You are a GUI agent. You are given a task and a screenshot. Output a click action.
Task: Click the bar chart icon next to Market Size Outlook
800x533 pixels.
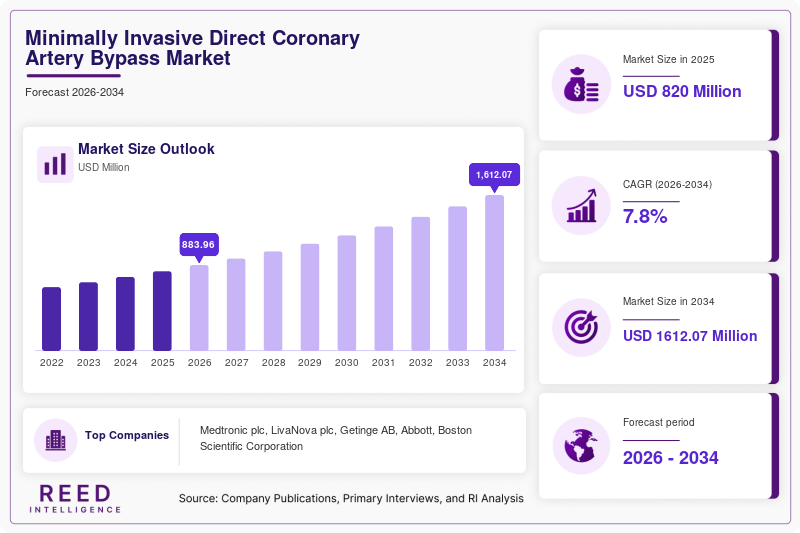point(55,164)
